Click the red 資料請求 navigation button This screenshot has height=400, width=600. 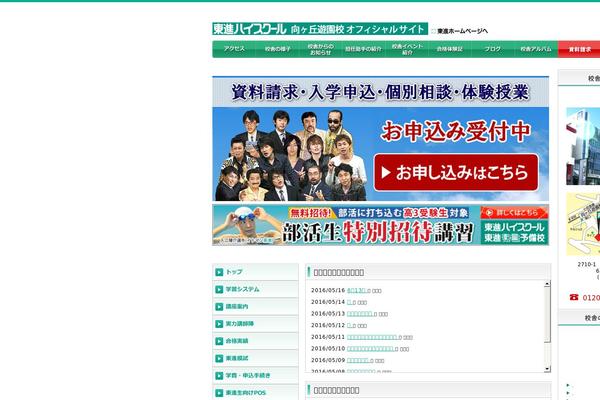(579, 49)
